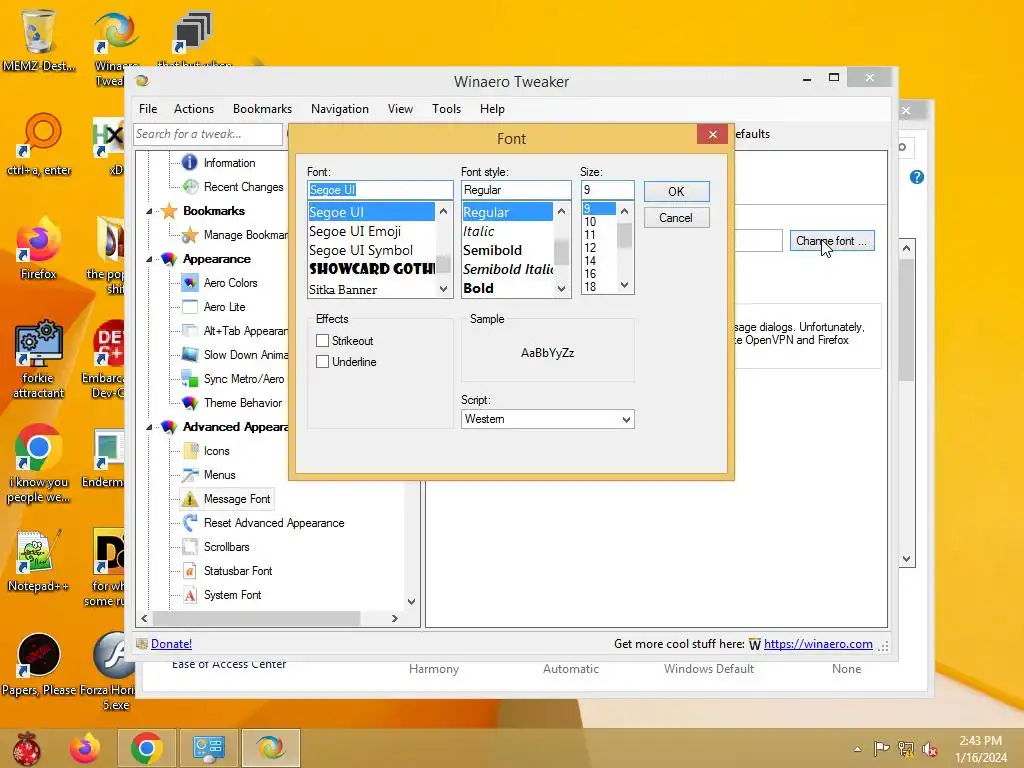Select the Aero Lite icon
The image size is (1024, 768).
pyautogui.click(x=190, y=307)
